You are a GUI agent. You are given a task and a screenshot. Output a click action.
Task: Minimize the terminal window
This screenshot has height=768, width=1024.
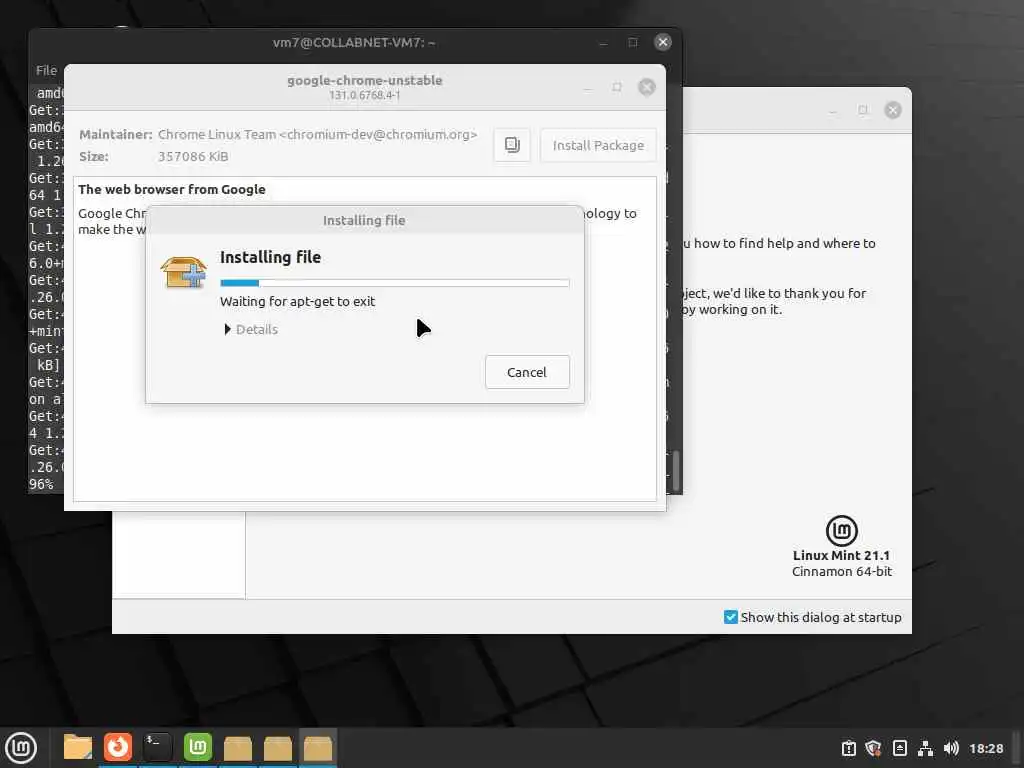603,43
